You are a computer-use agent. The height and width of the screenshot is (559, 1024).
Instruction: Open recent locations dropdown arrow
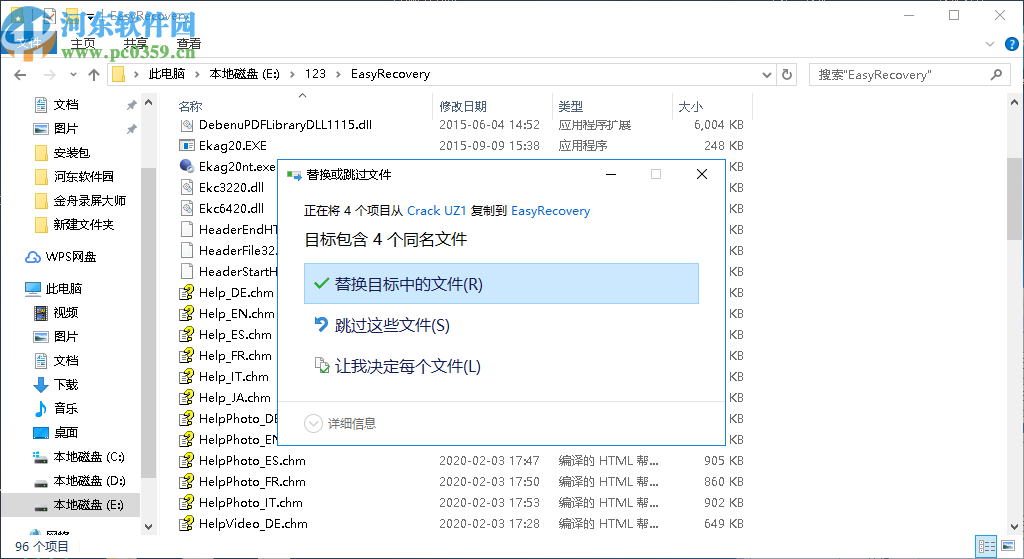(x=73, y=74)
